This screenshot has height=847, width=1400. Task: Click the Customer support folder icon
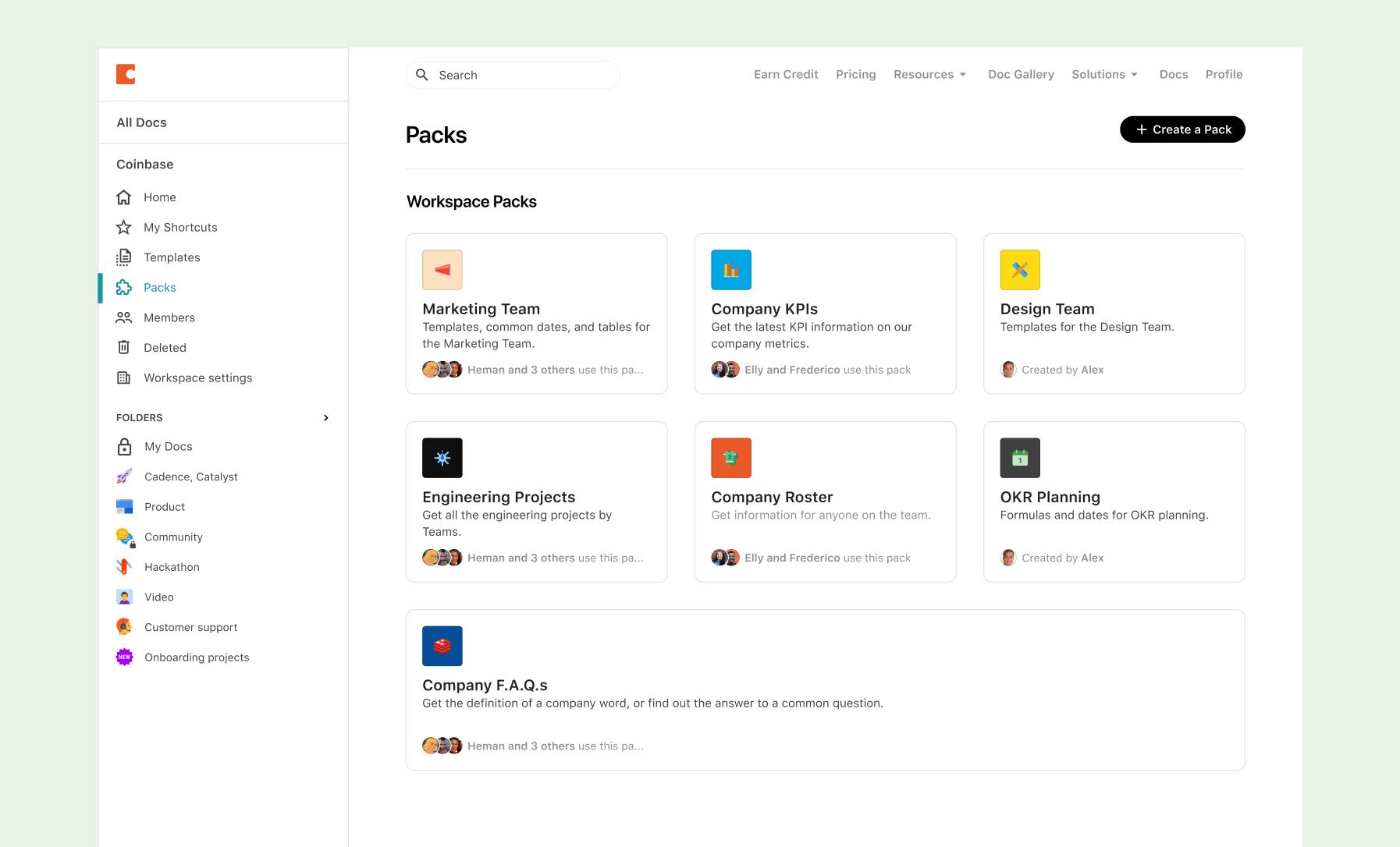pos(124,626)
